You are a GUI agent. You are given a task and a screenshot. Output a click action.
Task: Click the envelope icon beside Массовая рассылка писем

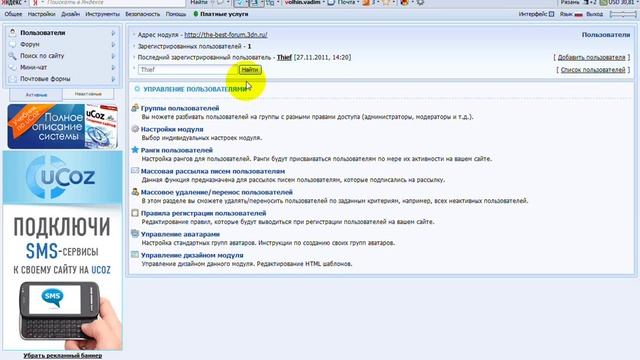[x=135, y=171]
